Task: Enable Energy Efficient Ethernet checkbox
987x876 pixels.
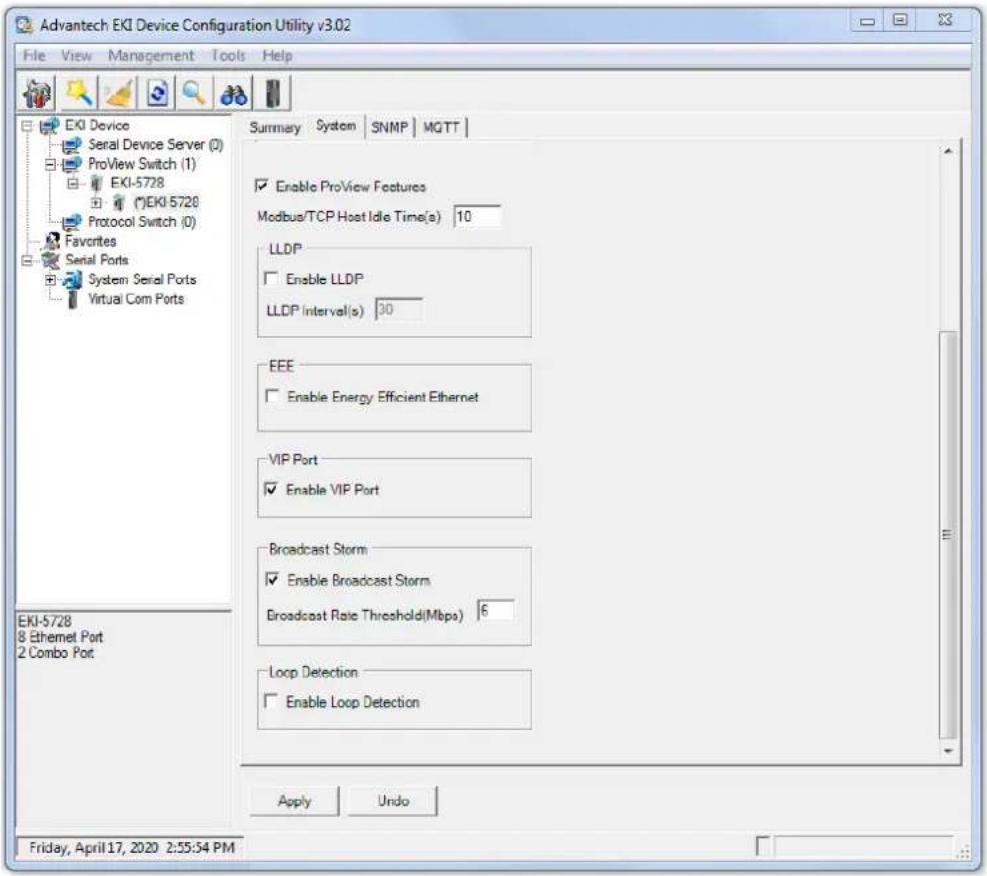Action: 273,396
